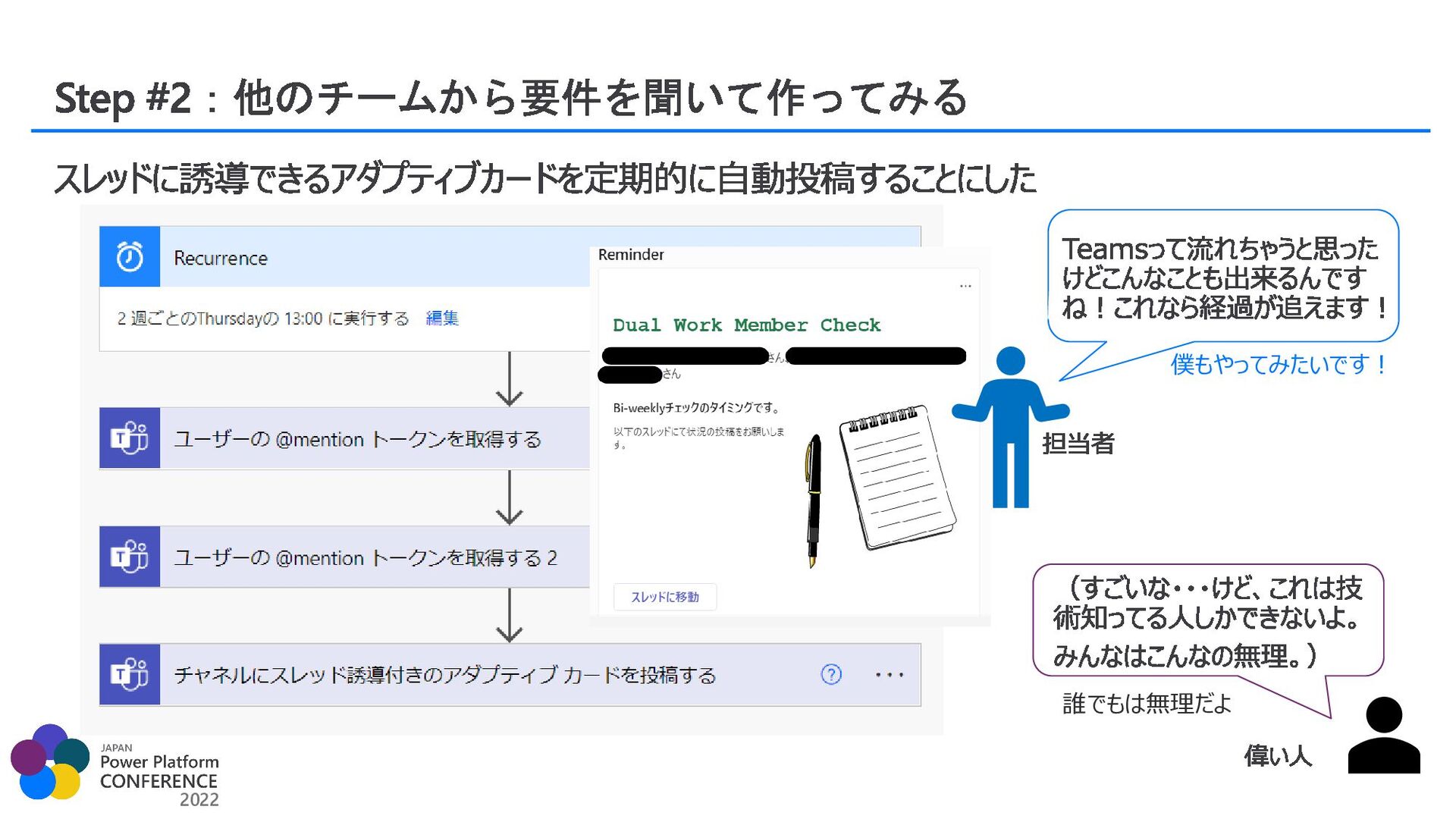Viewport: 1456px width, 819px height.
Task: Click the arrow connector below Recurrence
Action: 509,379
